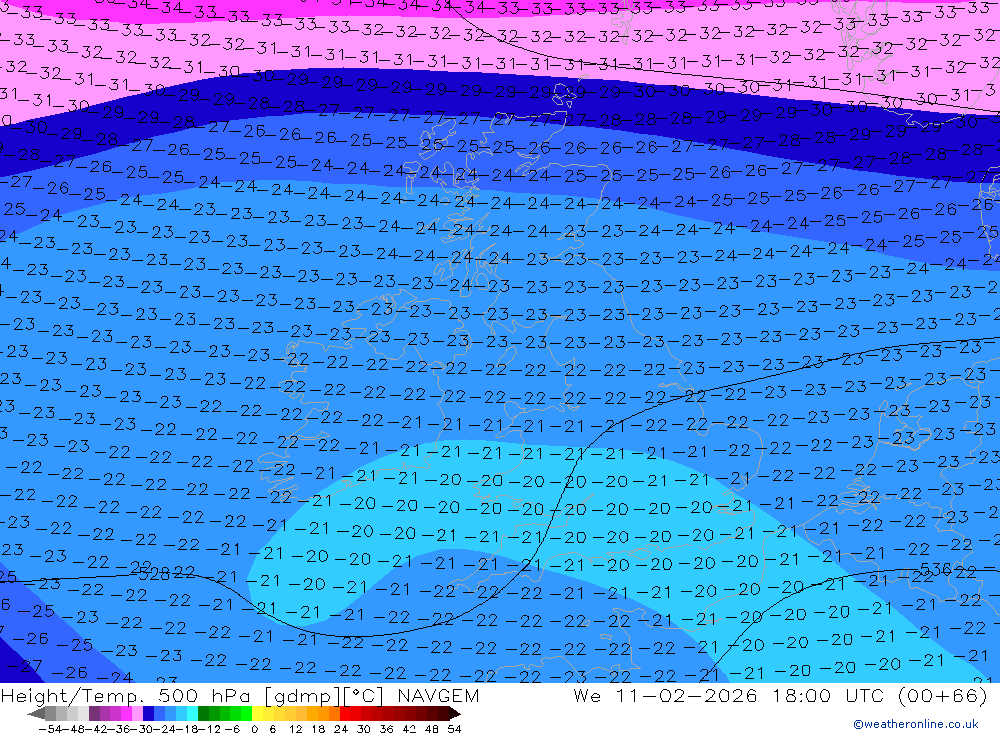The image size is (1000, 733).
Task: Click the dark maroon right arrow of color scale
Action: point(454,714)
